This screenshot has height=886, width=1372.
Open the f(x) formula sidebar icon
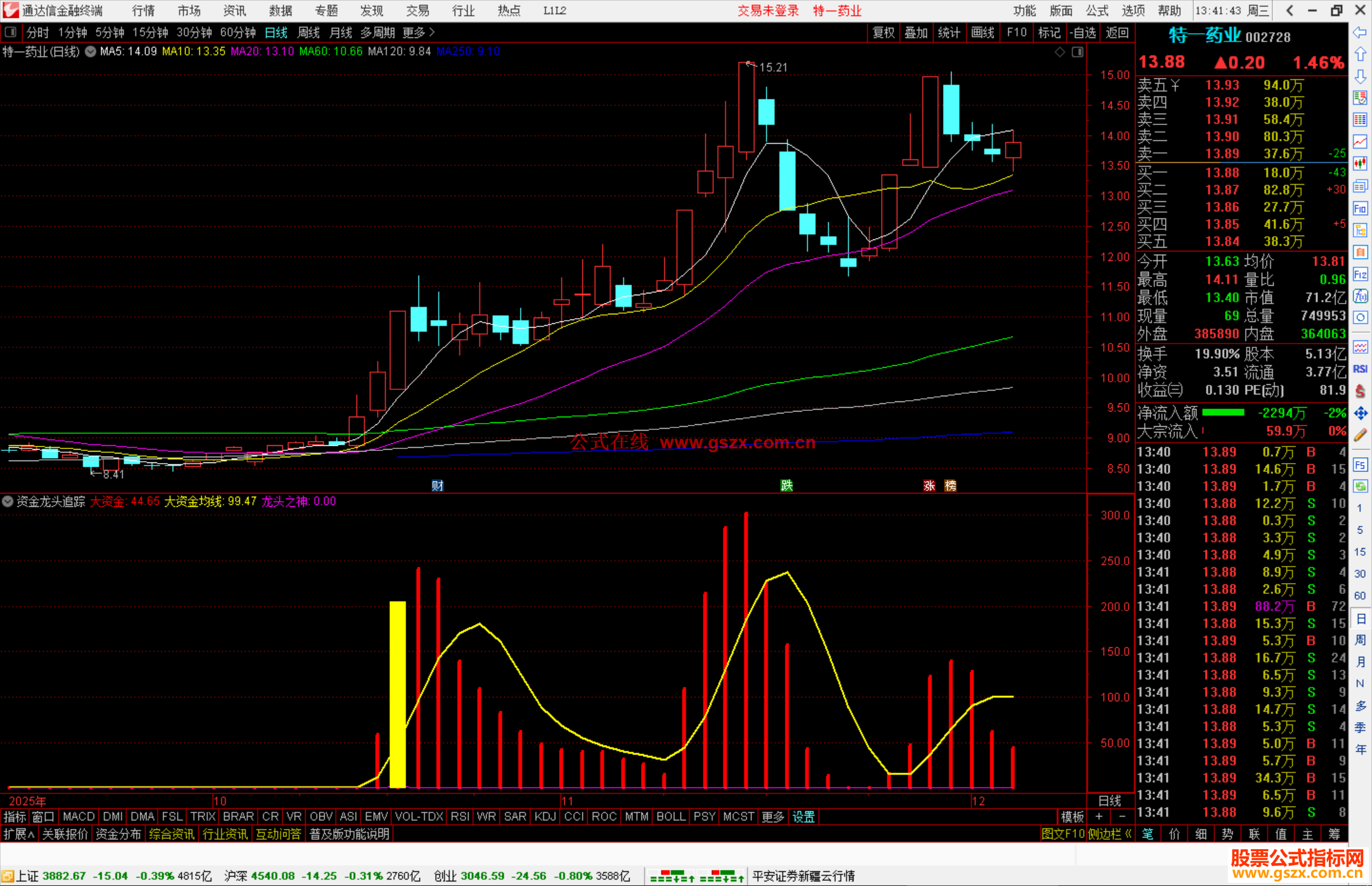[1360, 296]
